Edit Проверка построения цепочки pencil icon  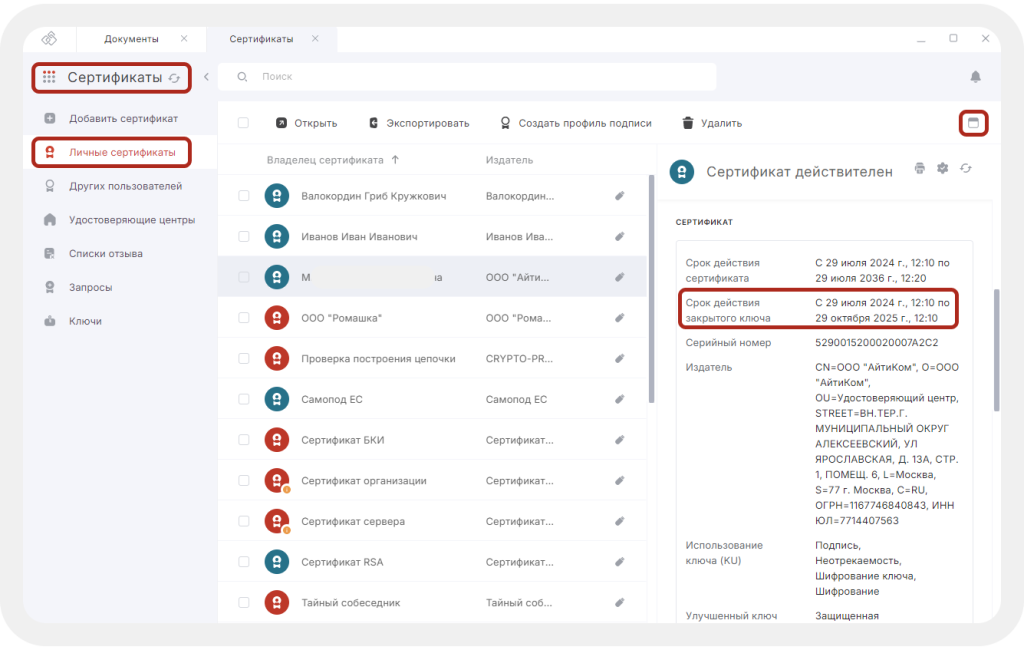[620, 359]
